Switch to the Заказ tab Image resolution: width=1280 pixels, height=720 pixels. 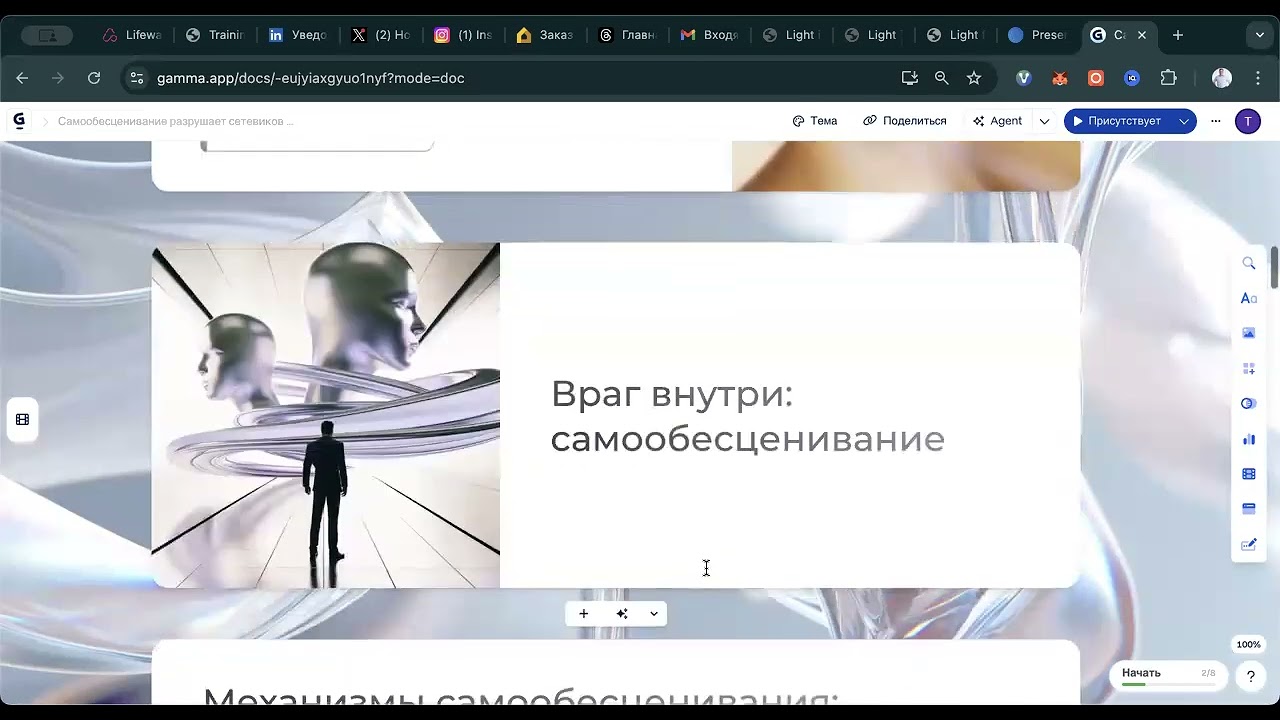(x=545, y=35)
